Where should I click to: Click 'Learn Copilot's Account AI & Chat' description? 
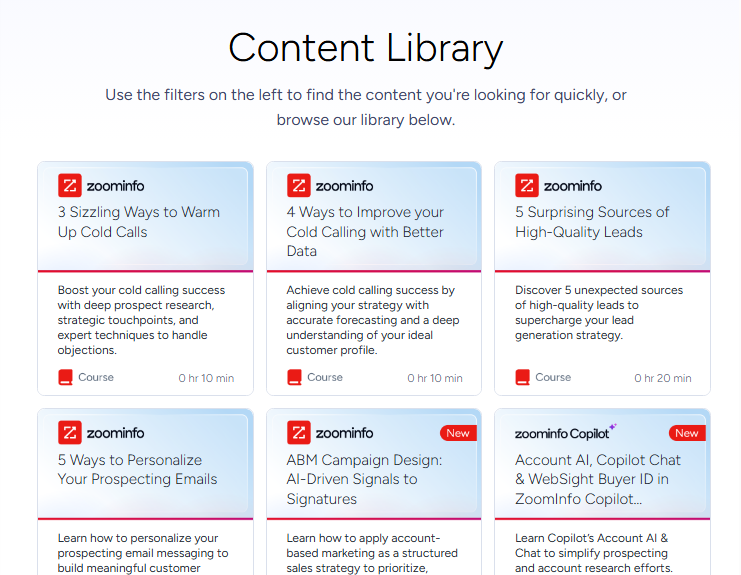(x=594, y=553)
